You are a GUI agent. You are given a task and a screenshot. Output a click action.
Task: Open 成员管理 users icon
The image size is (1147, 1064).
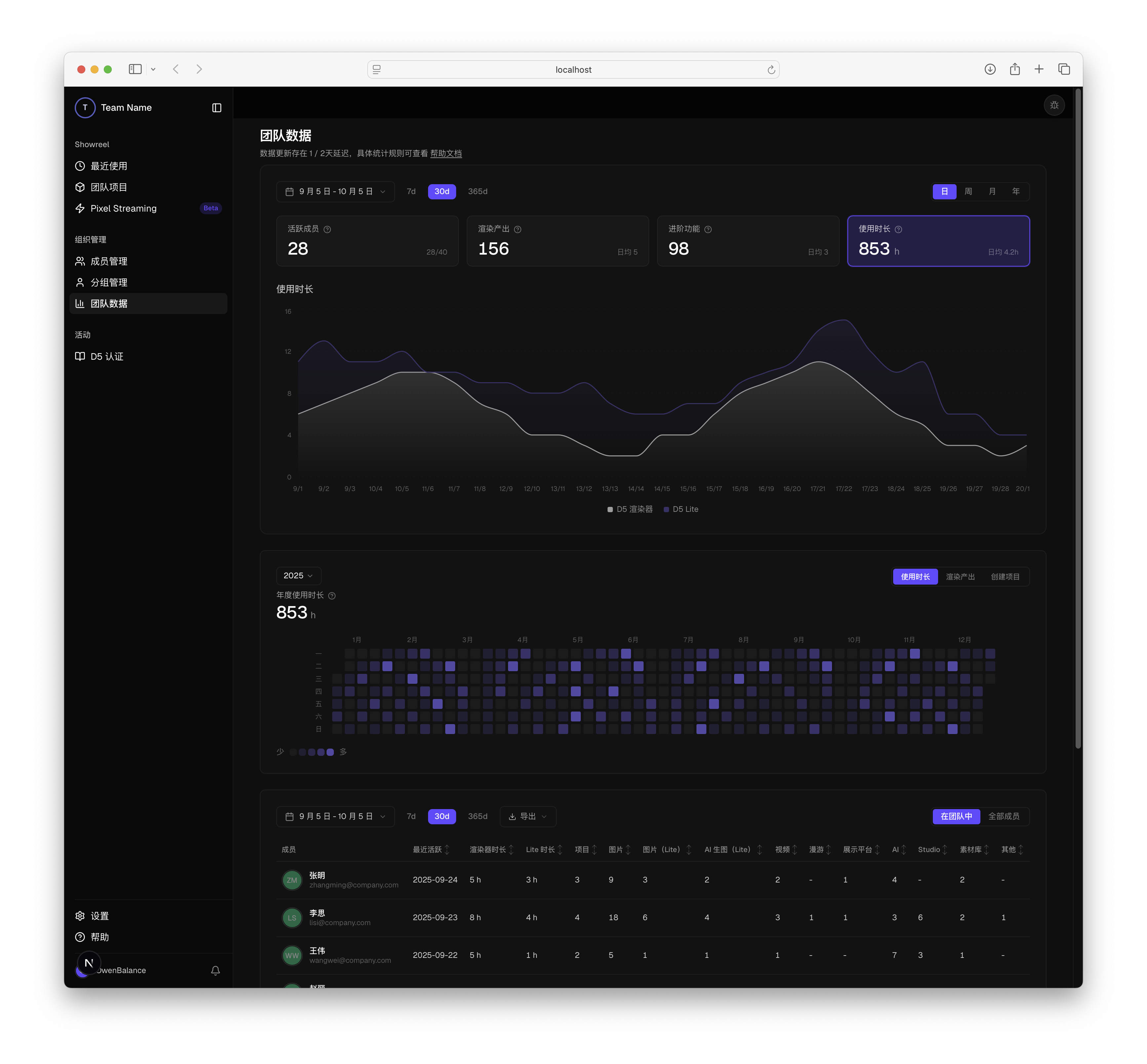pos(80,262)
